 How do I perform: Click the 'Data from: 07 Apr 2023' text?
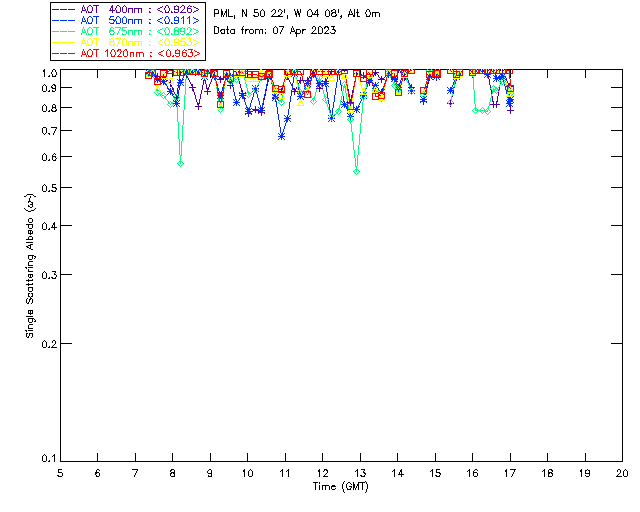pyautogui.click(x=275, y=31)
